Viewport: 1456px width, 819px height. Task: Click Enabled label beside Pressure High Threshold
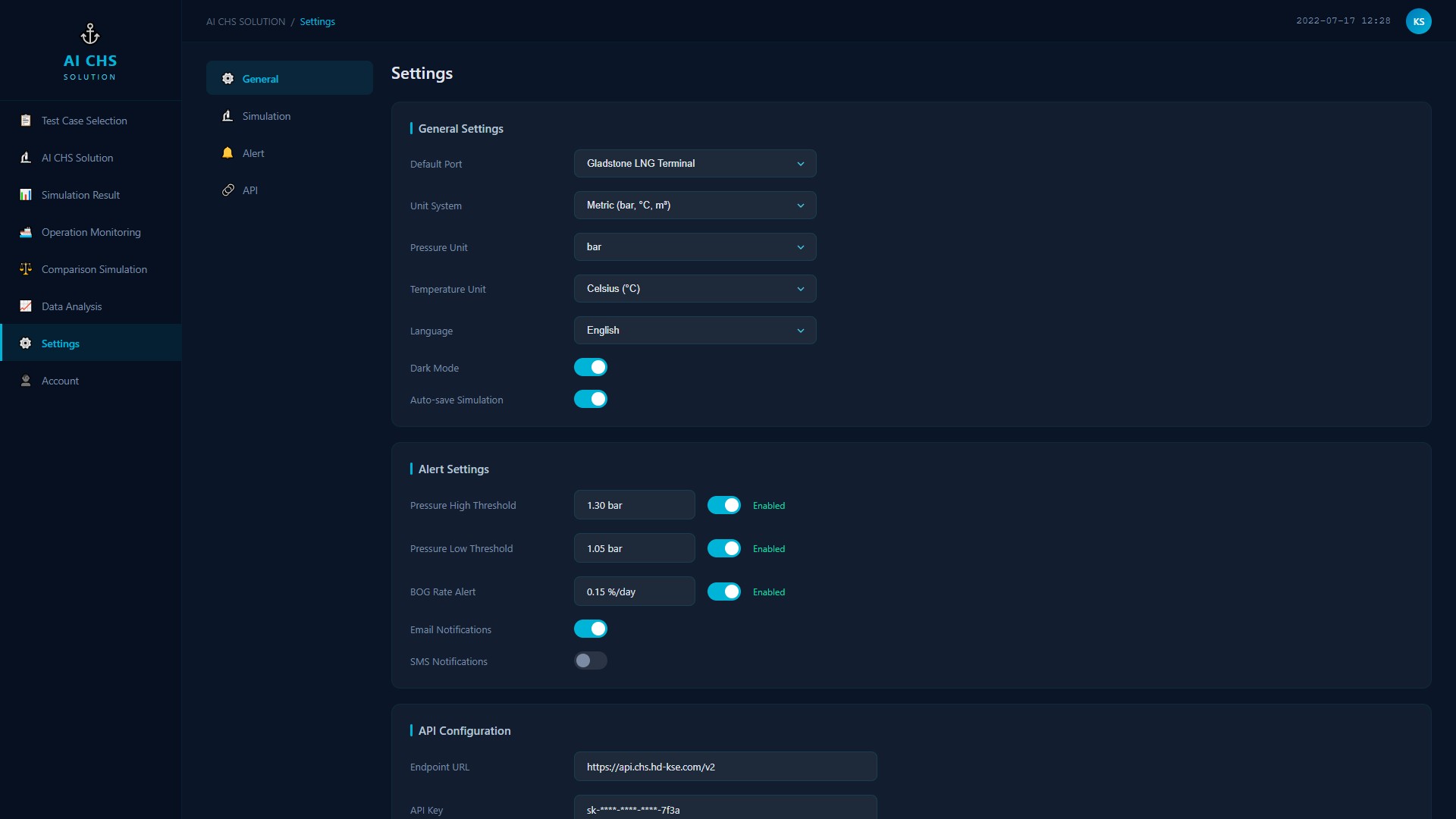pyautogui.click(x=769, y=506)
